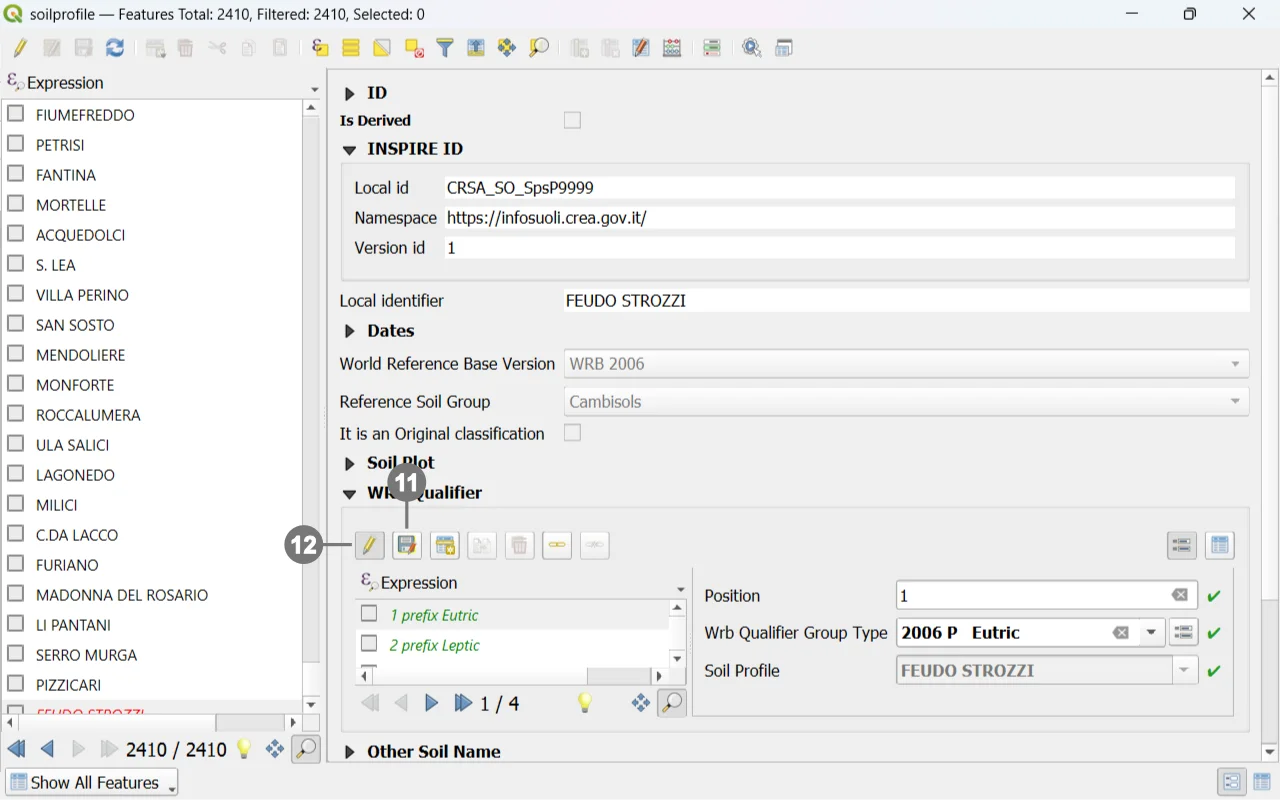Open the field calculator in toolbar

[672, 48]
